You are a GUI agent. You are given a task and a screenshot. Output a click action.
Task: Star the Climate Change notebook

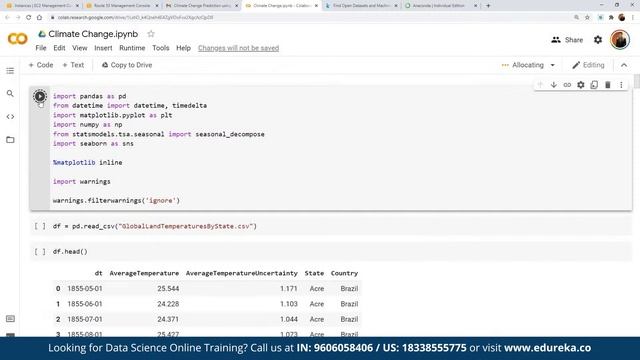151,34
